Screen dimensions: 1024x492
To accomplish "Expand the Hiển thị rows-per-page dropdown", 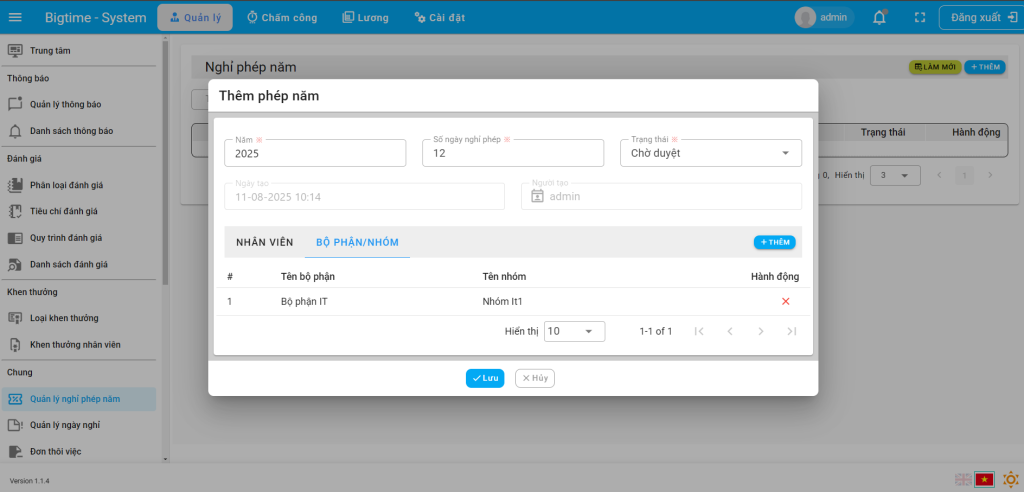I will [574, 331].
